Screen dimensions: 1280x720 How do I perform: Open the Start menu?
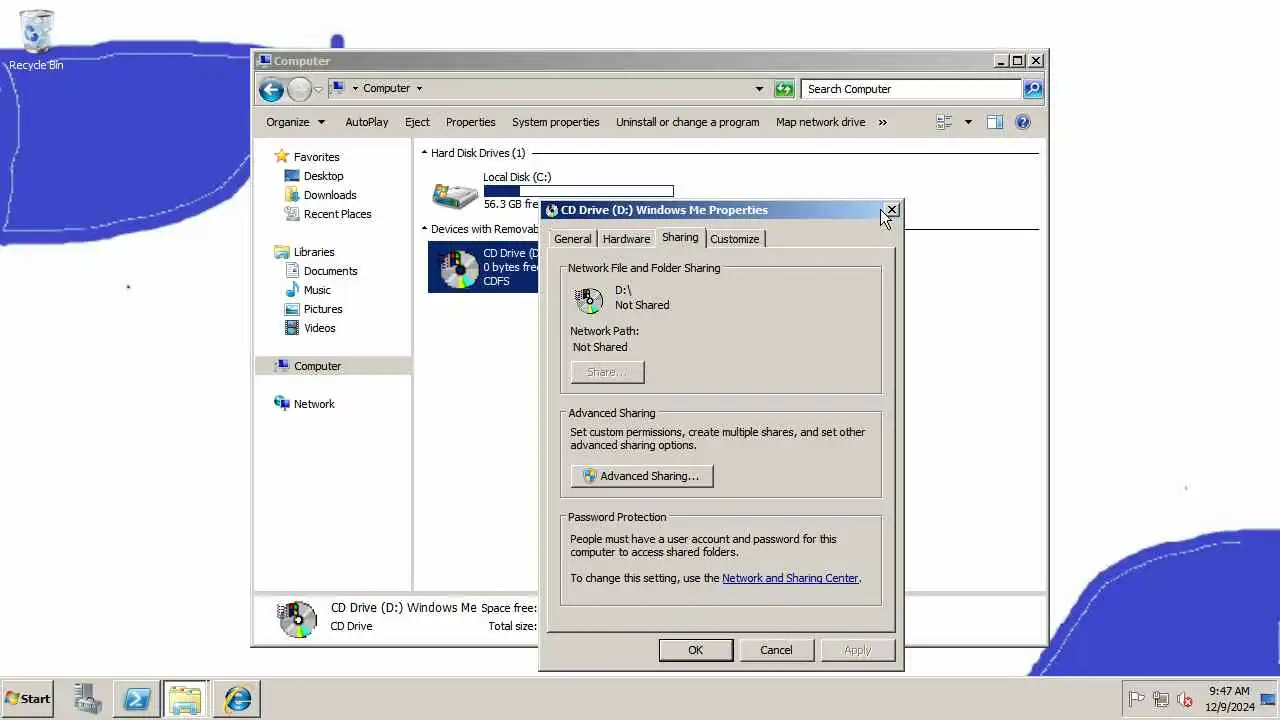tap(27, 699)
